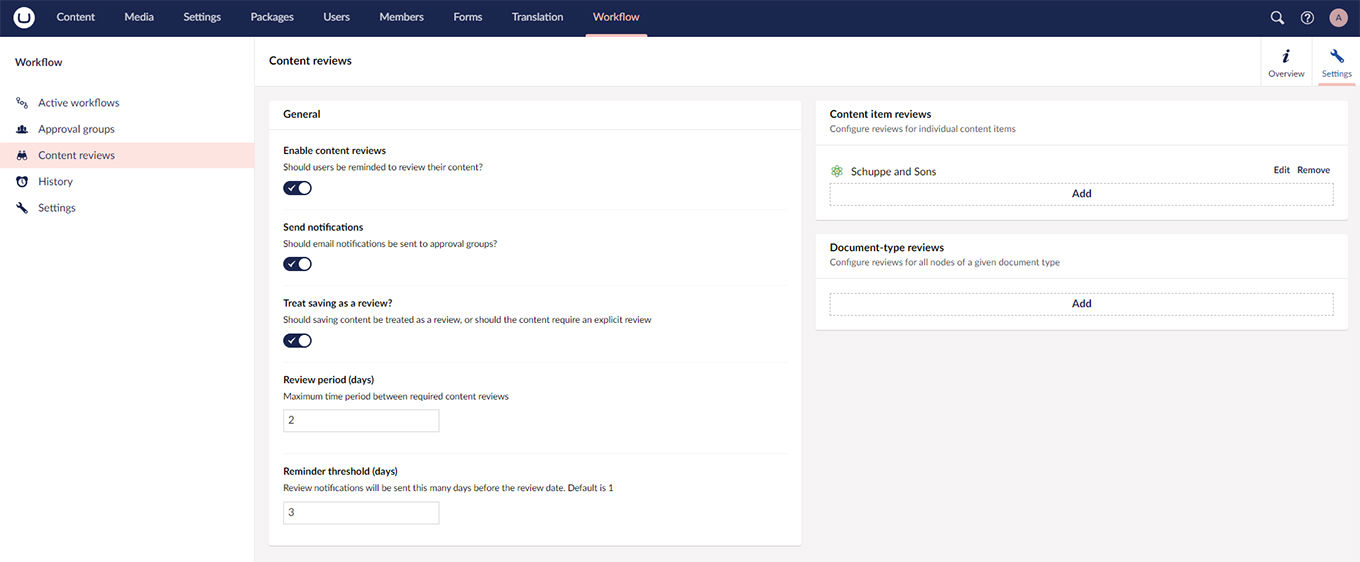Click the Content reviews binoculars icon
The image size is (1360, 562).
coord(22,155)
